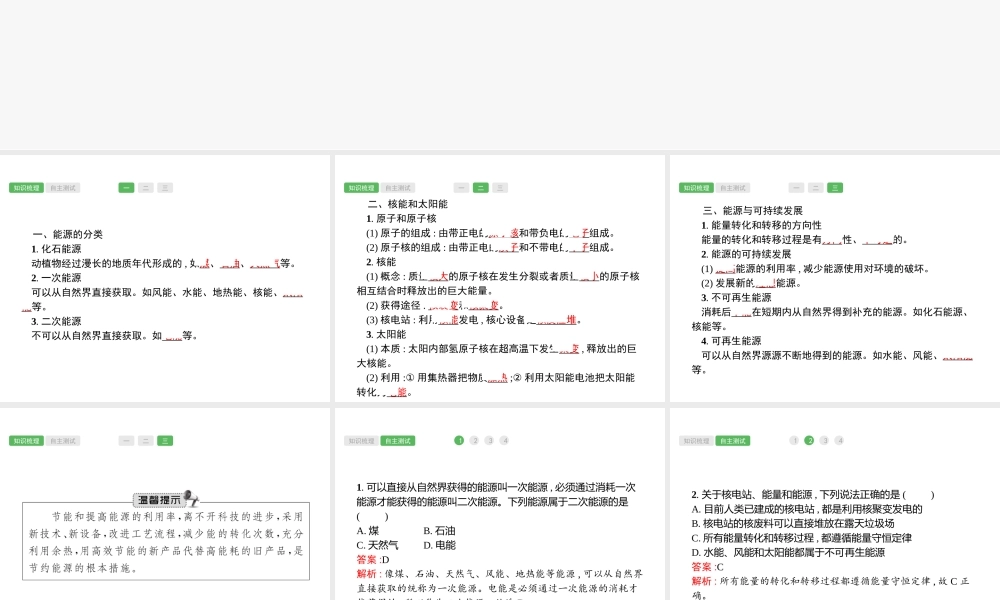
Task: Open the 温馨提示 energy-saving tip text box
Action: tap(166, 541)
